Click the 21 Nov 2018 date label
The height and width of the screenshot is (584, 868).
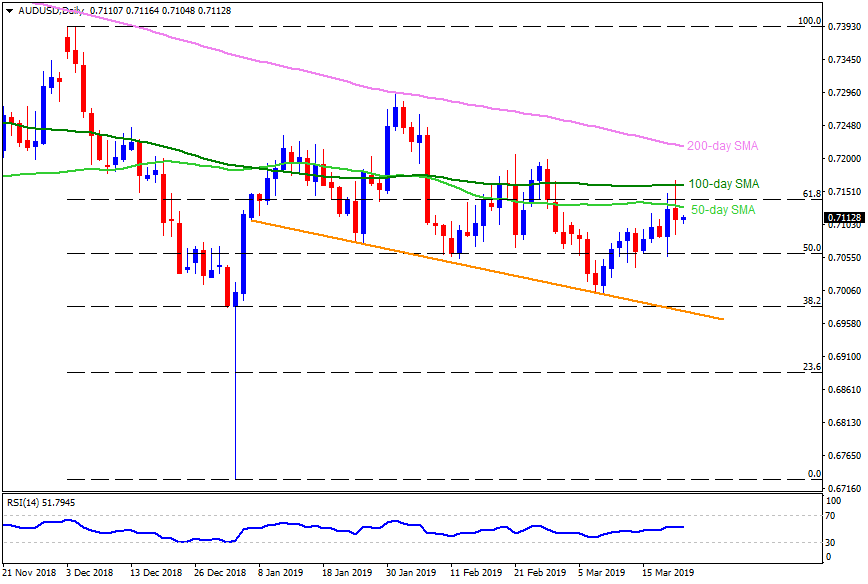[31, 573]
